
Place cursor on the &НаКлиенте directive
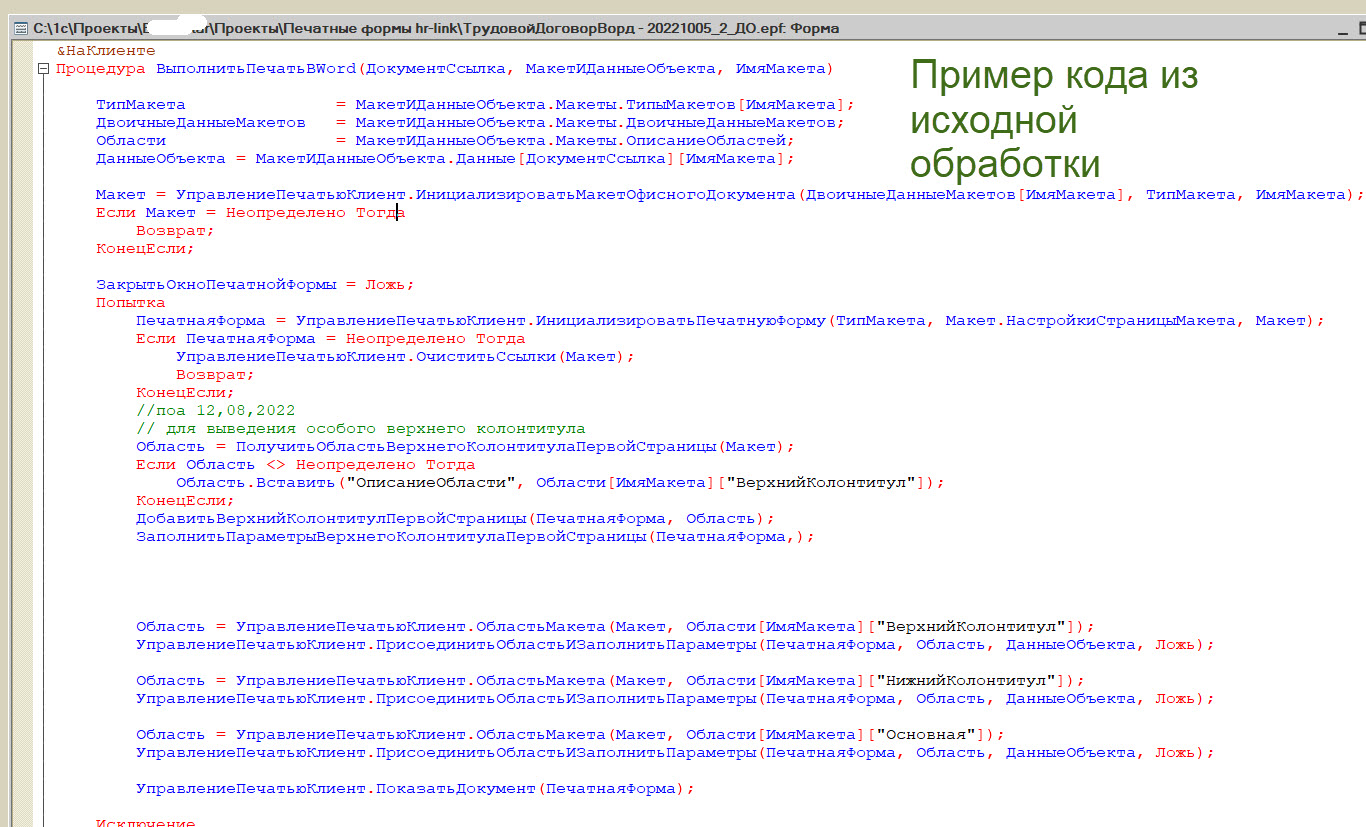click(105, 51)
